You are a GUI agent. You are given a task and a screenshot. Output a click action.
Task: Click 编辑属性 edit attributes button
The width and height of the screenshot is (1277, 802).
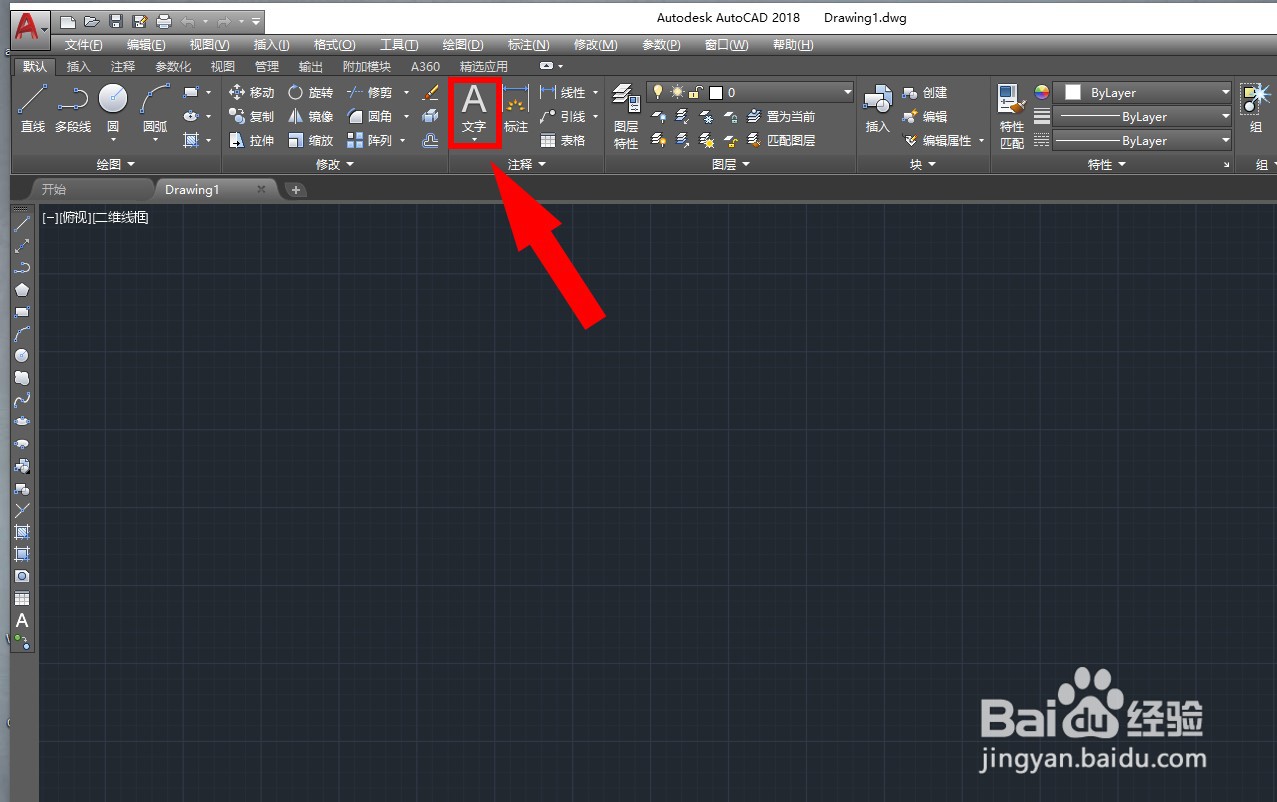pyautogui.click(x=938, y=141)
